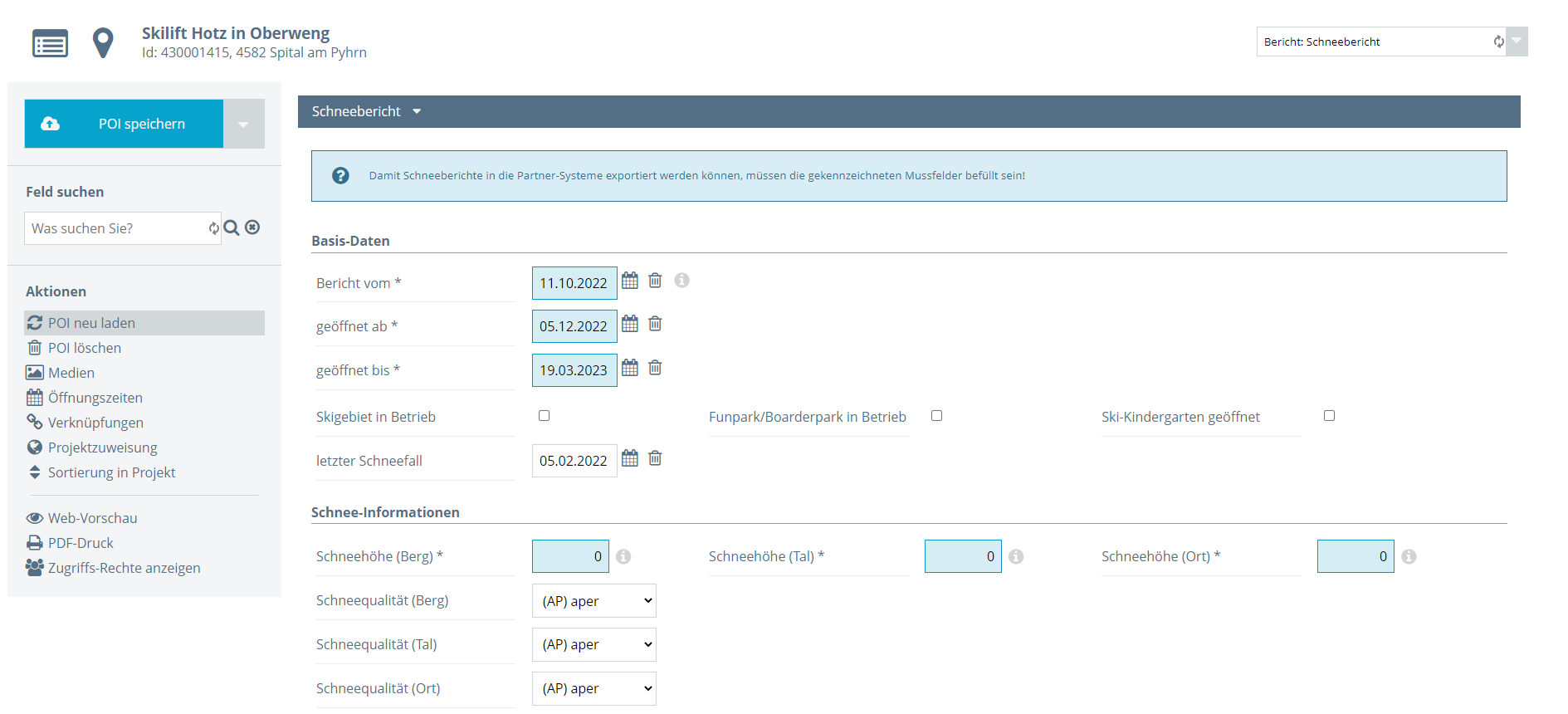The width and height of the screenshot is (1568, 714).
Task: Expand the Schneebericht section header caret
Action: pos(417,111)
